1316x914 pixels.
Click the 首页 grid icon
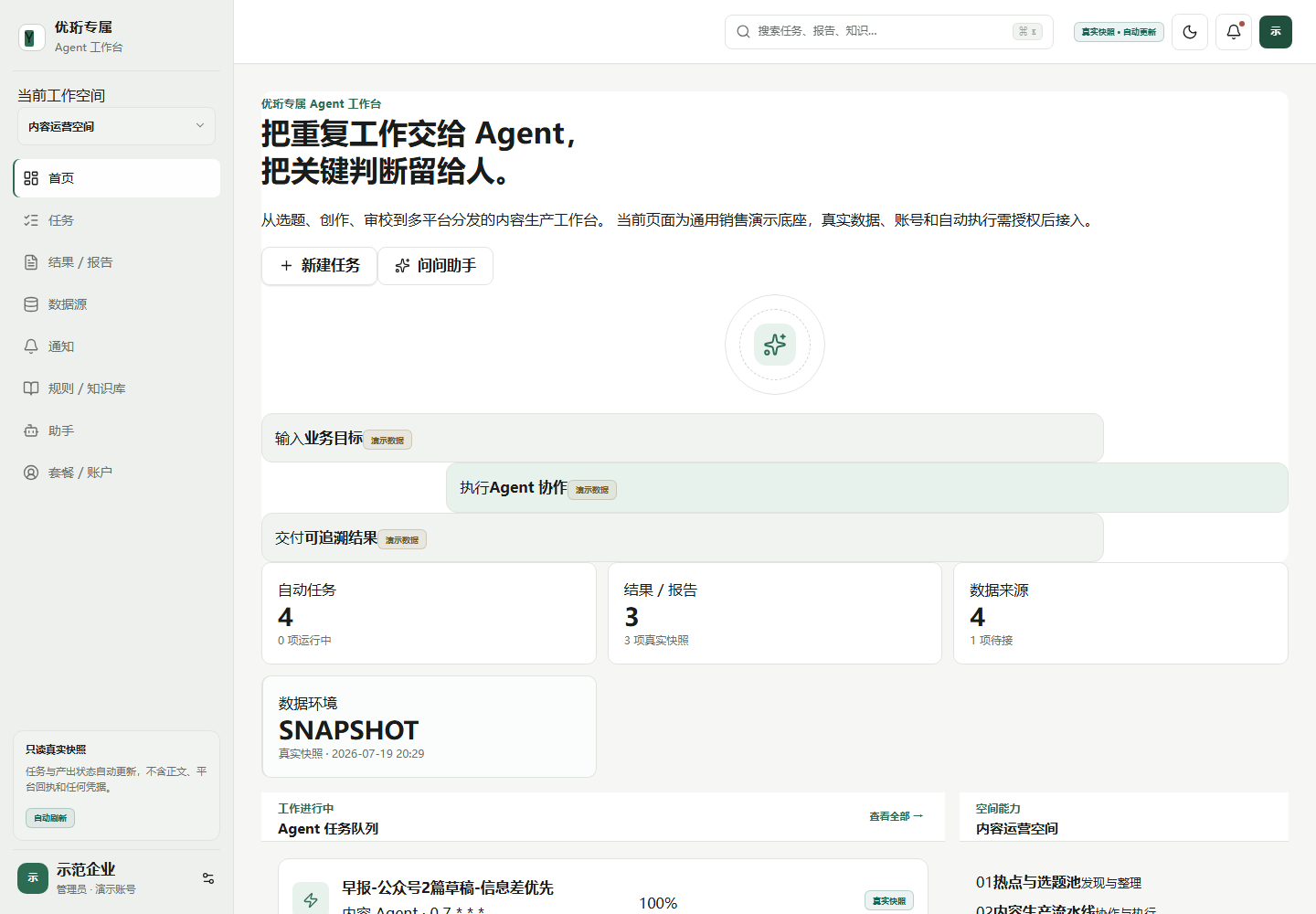tap(31, 178)
